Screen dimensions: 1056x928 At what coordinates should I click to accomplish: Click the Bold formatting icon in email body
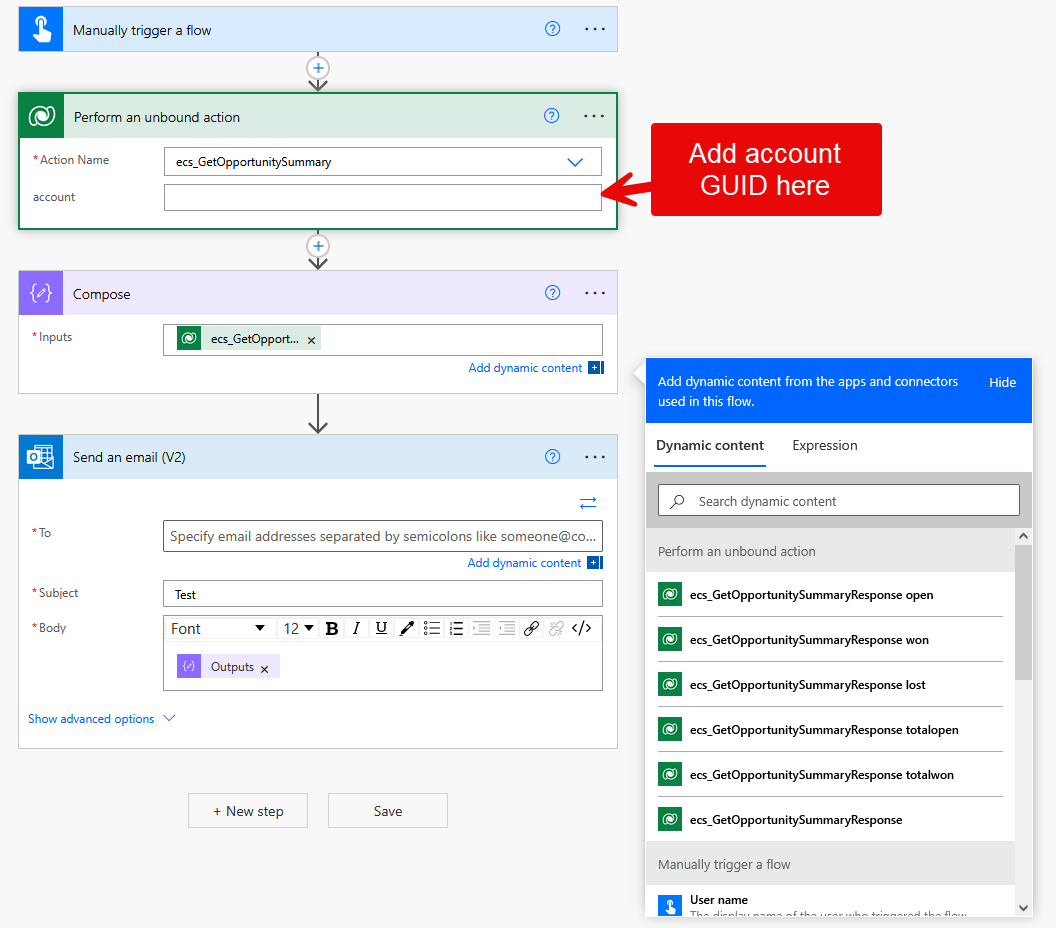[332, 628]
